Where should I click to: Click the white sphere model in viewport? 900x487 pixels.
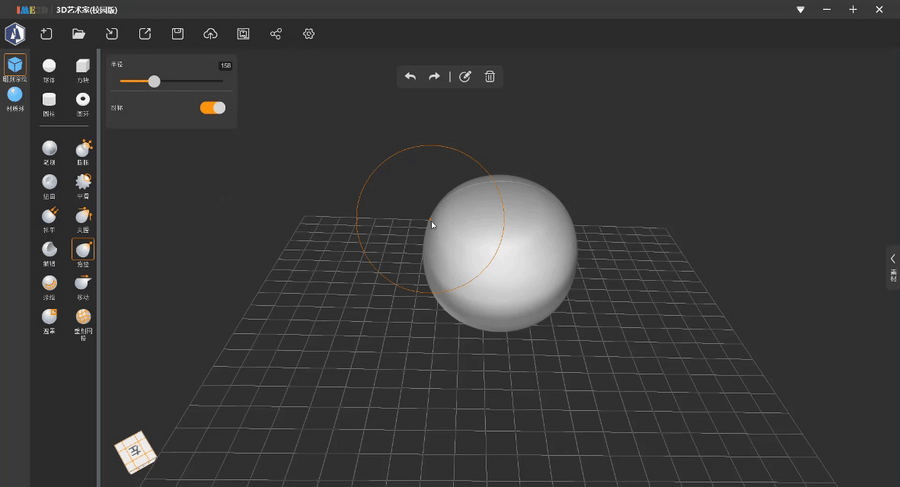point(500,253)
